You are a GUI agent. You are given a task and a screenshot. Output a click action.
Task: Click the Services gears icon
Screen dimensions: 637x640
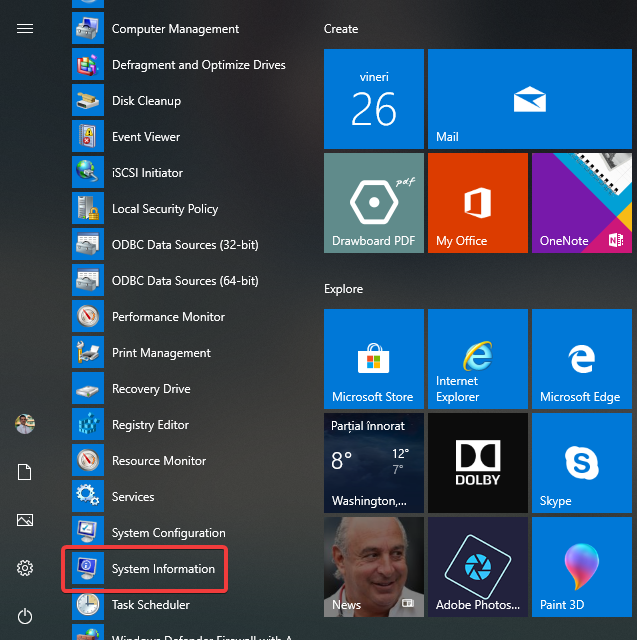click(x=88, y=496)
